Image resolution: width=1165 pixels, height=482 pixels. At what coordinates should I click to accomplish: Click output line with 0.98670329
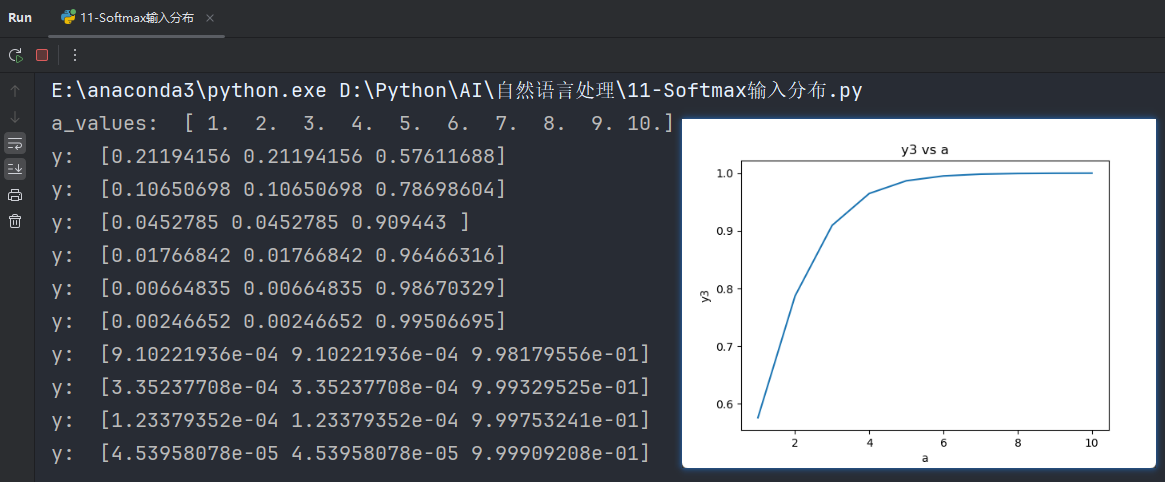point(278,288)
